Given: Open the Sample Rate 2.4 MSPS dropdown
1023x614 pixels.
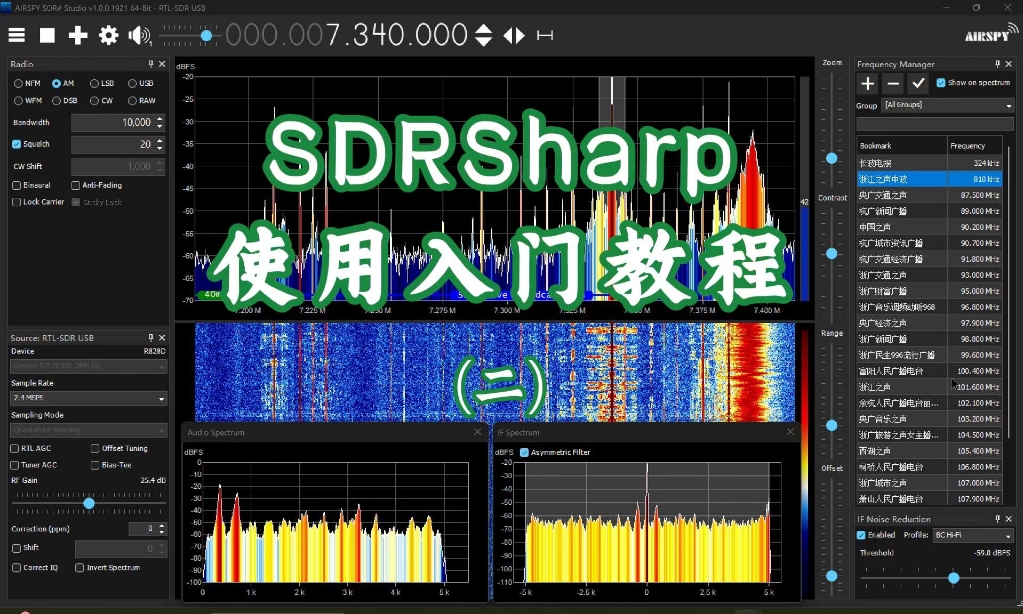Looking at the screenshot, I should pyautogui.click(x=89, y=398).
